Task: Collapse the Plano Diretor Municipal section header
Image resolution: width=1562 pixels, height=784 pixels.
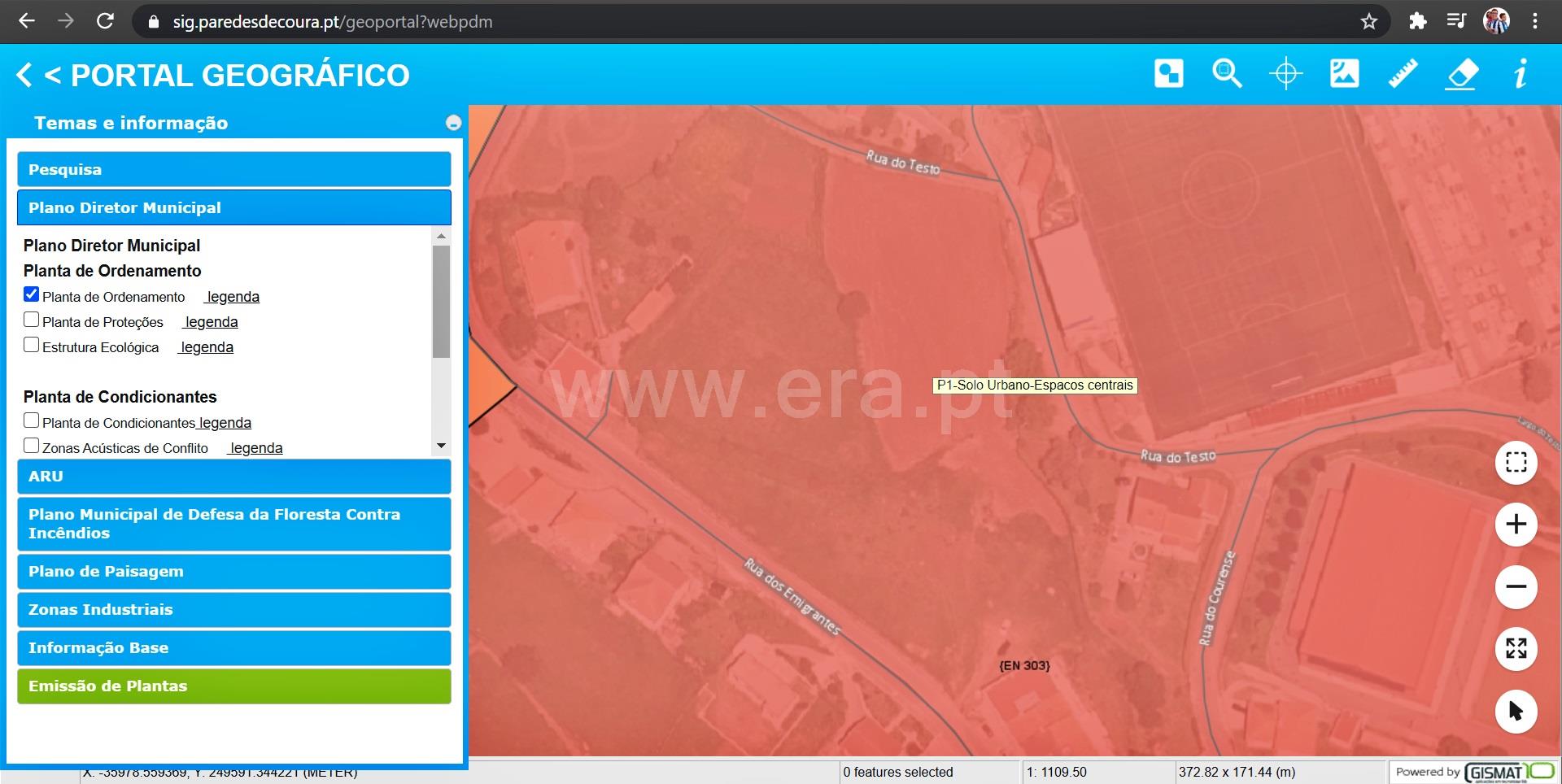Action: tap(234, 207)
